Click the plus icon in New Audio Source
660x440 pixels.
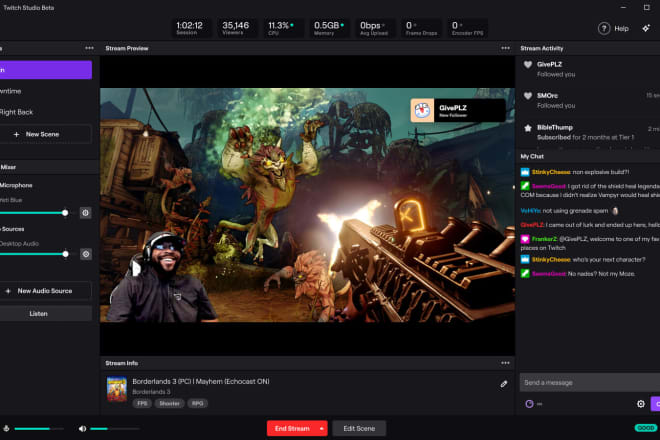8,291
